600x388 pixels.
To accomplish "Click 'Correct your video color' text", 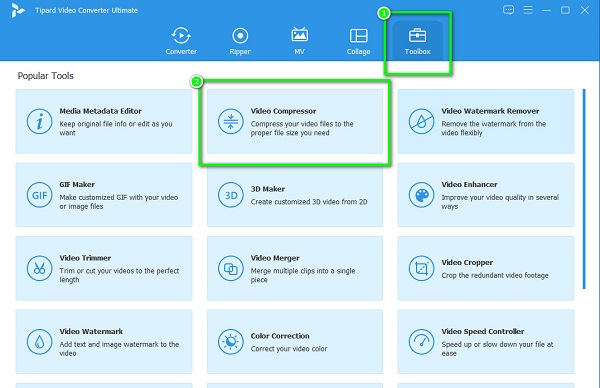I will pyautogui.click(x=289, y=349).
